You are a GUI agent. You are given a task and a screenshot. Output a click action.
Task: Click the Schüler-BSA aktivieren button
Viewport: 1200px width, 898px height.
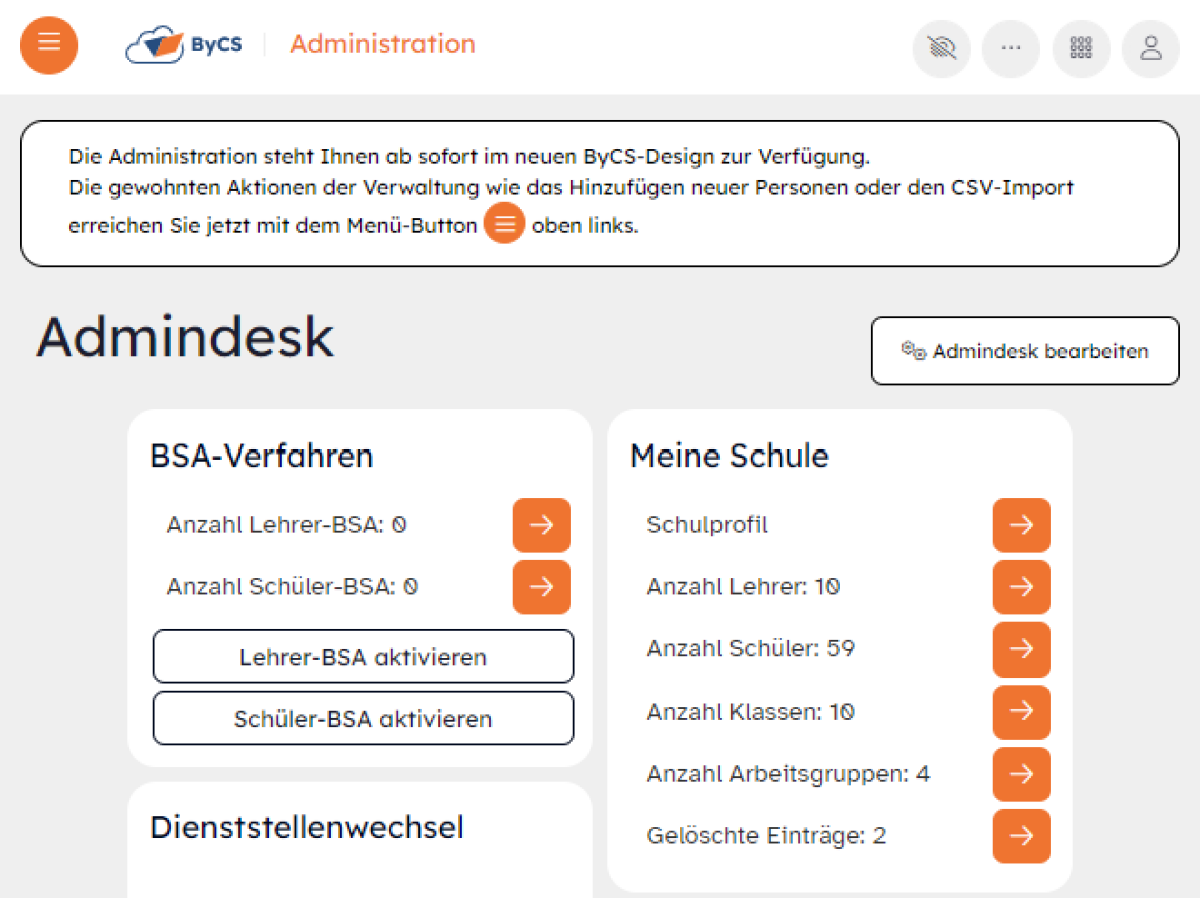[x=363, y=719]
